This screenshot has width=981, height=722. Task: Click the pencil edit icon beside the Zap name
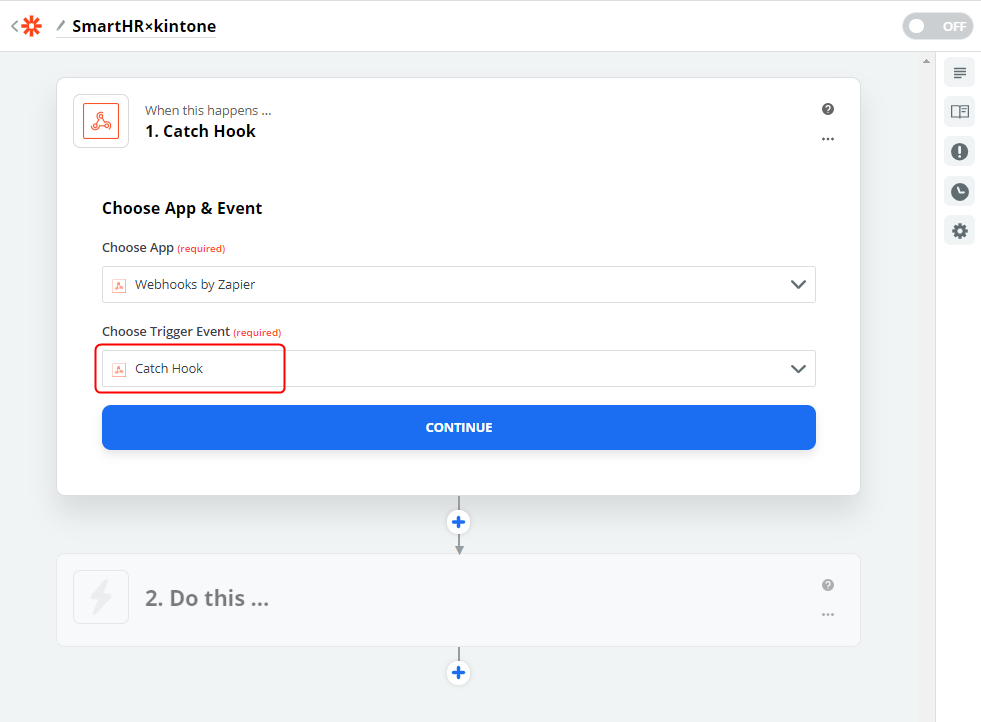pos(61,26)
